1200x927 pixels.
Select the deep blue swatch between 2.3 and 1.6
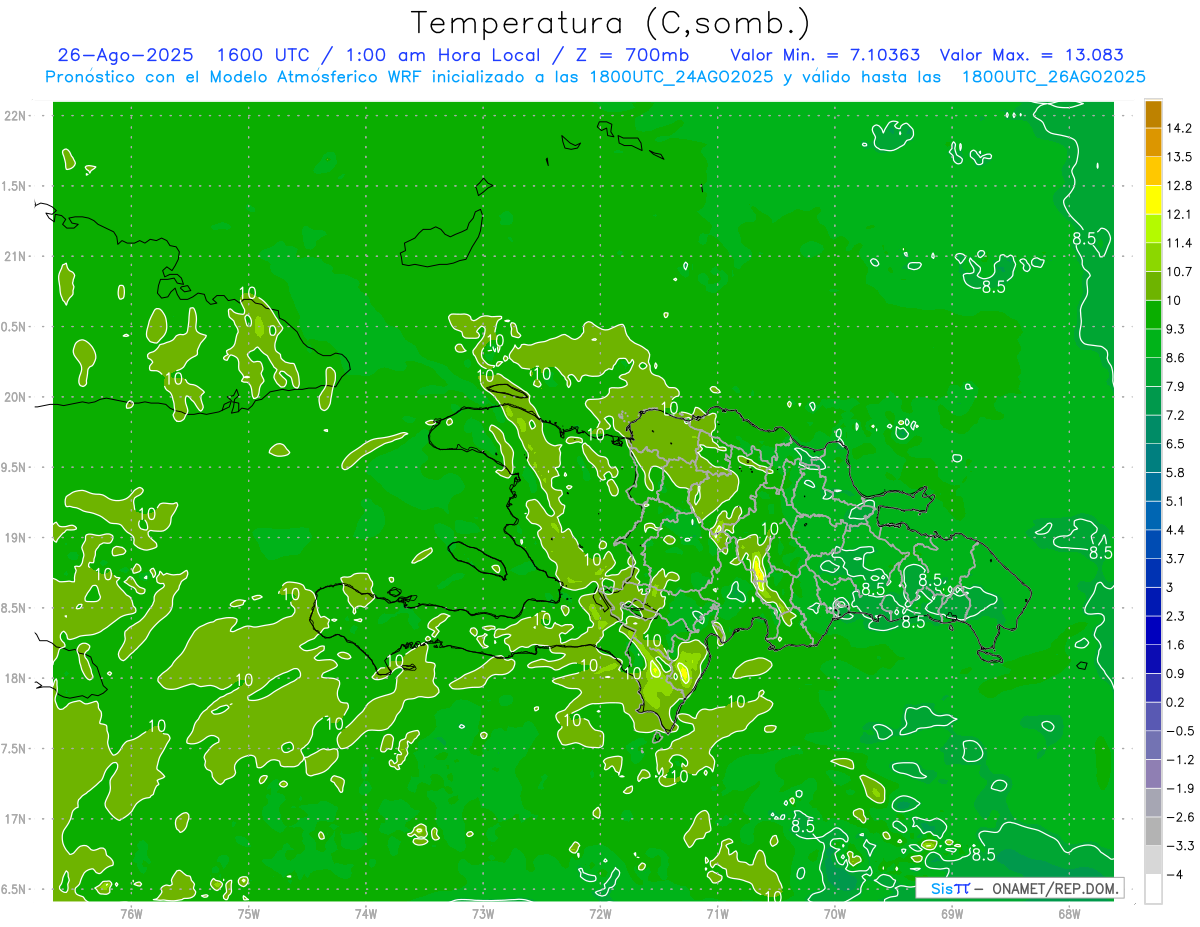point(1153,630)
